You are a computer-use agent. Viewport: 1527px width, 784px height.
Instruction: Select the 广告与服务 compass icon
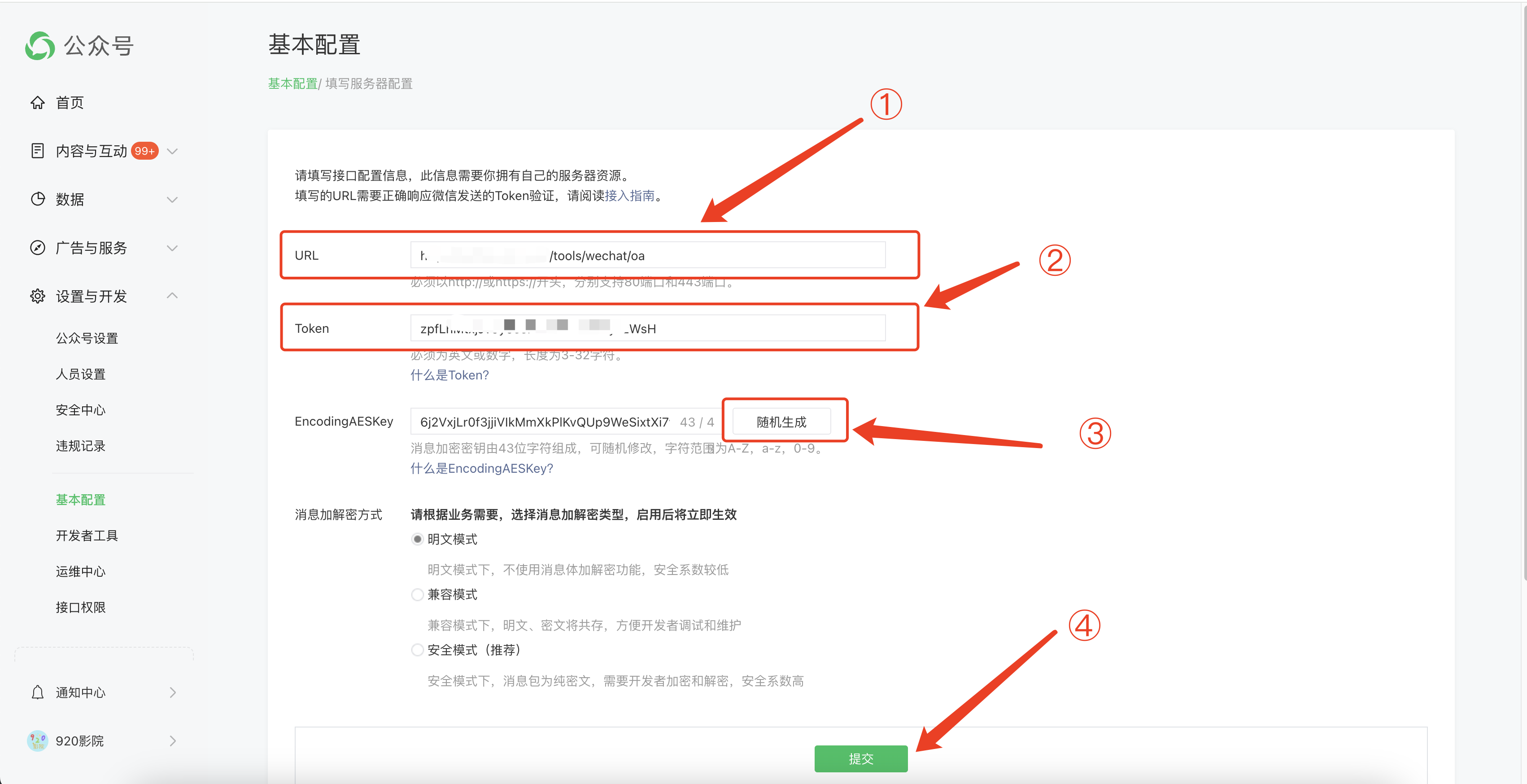click(x=37, y=248)
